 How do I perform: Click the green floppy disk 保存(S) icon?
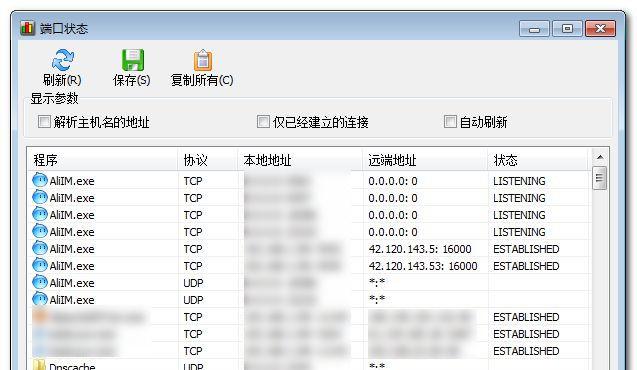132,60
